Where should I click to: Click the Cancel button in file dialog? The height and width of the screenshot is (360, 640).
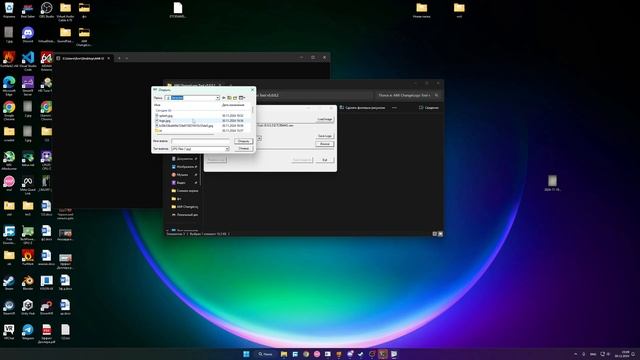click(x=244, y=149)
